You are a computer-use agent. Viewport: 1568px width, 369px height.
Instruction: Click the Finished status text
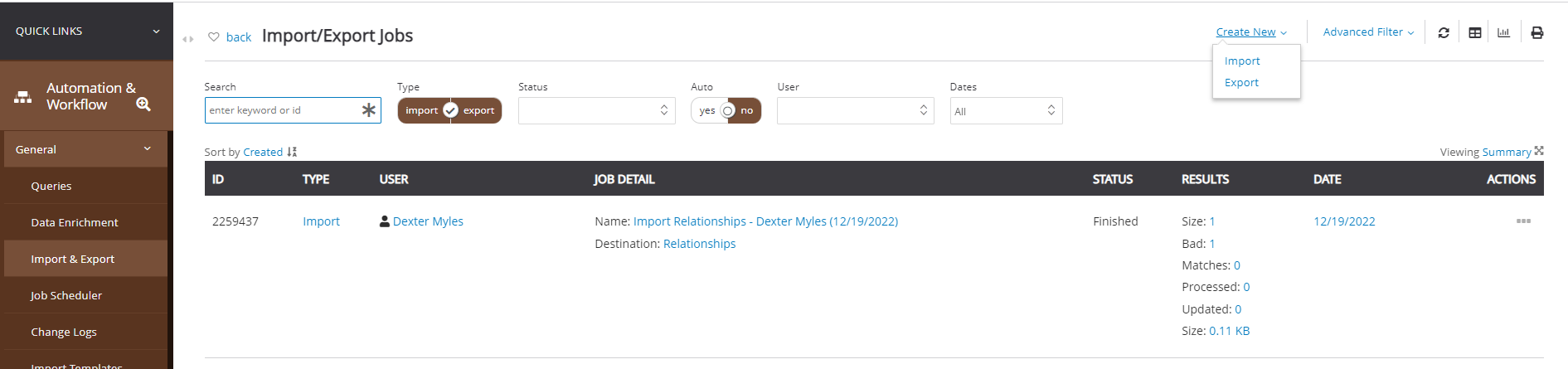pyautogui.click(x=1115, y=221)
